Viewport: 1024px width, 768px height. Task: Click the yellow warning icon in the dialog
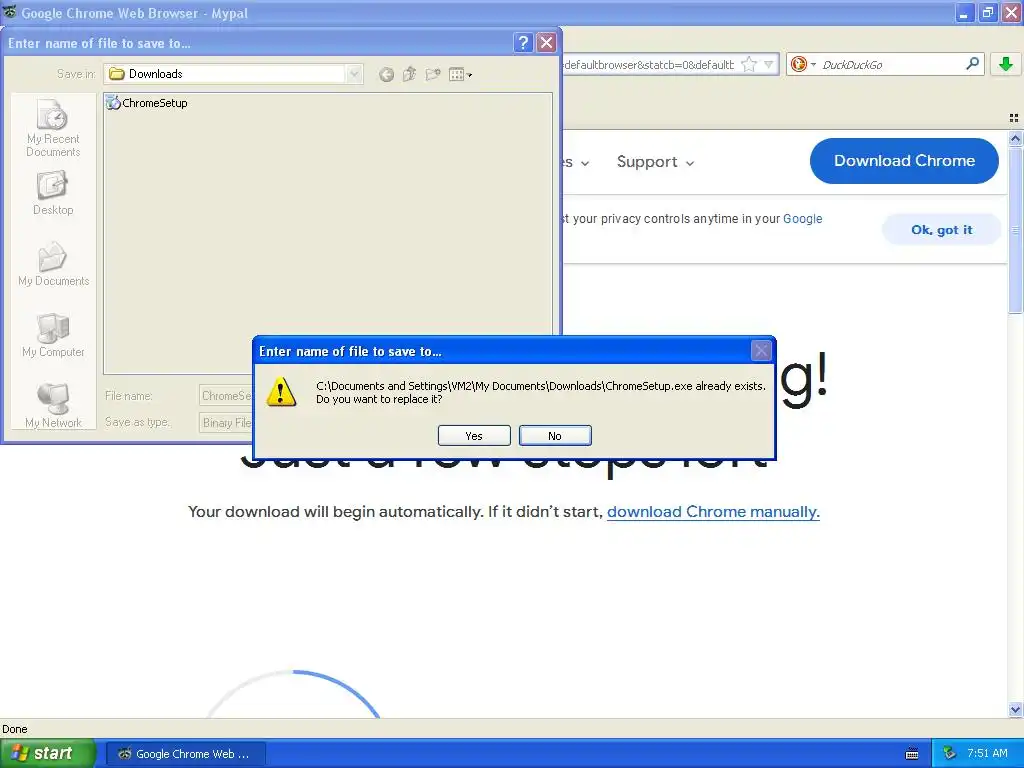pos(281,392)
